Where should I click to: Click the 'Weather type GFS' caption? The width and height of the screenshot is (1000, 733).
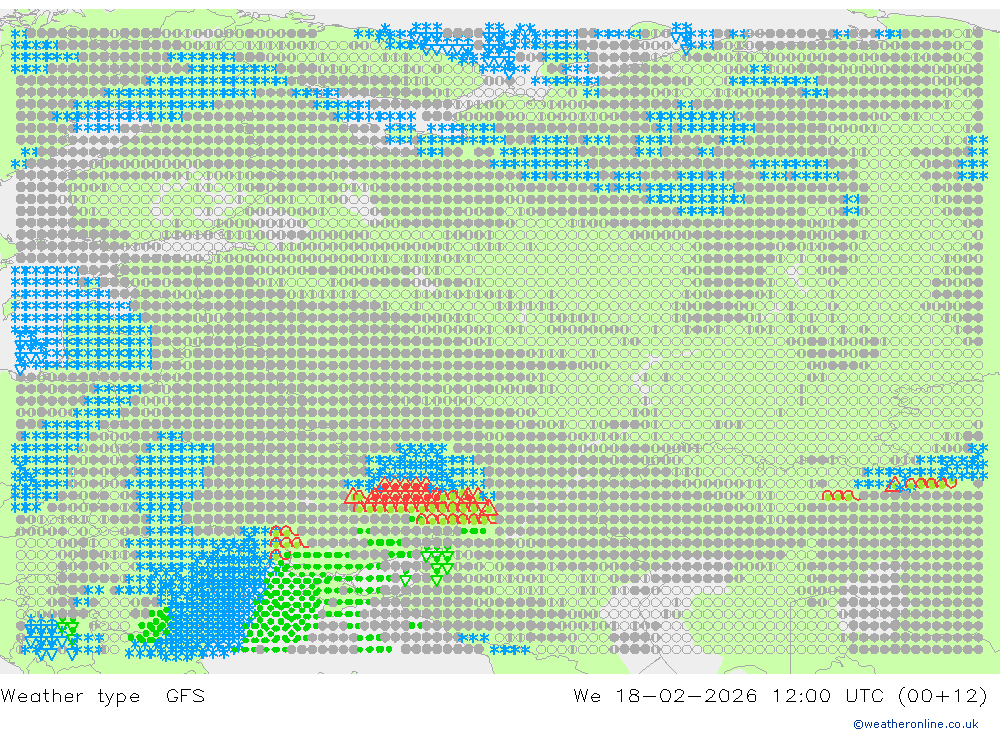103,695
